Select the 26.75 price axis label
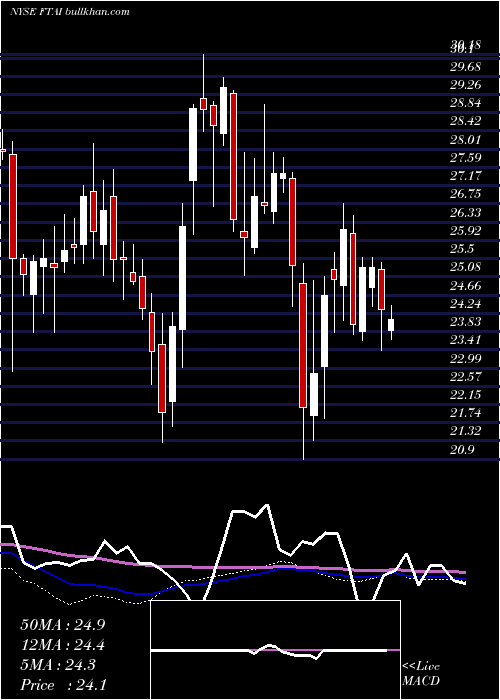This screenshot has width=500, height=700. 466,194
